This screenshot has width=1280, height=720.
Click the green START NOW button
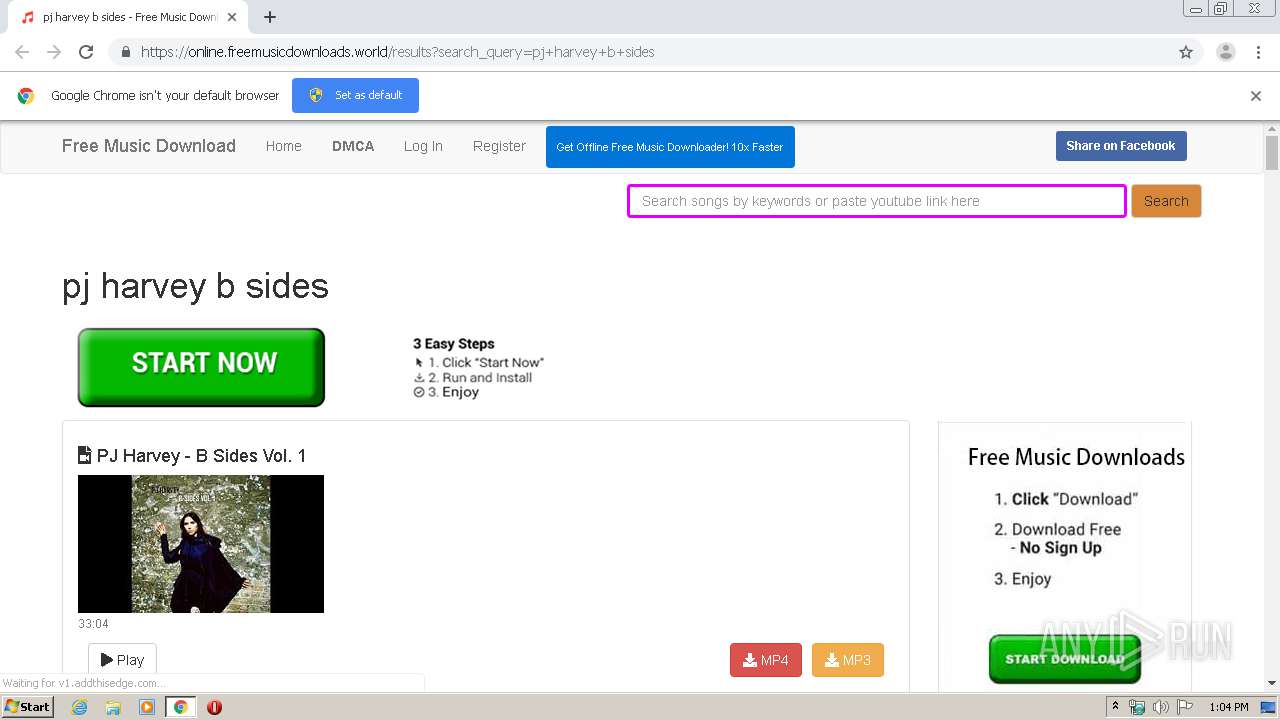[x=201, y=367]
